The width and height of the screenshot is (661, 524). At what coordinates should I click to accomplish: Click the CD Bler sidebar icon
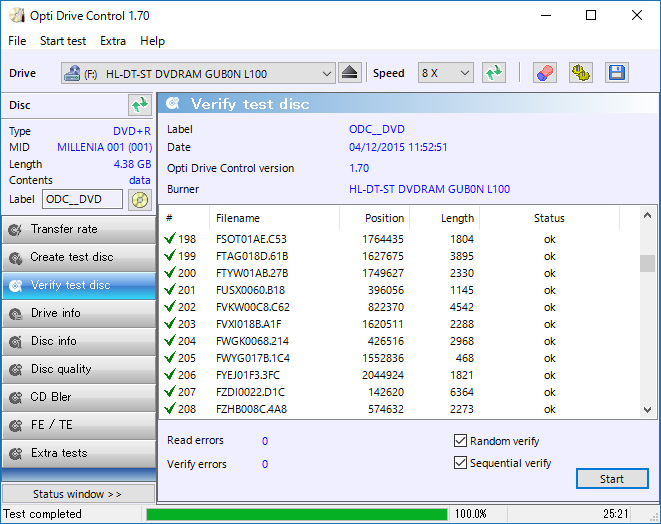(15, 398)
